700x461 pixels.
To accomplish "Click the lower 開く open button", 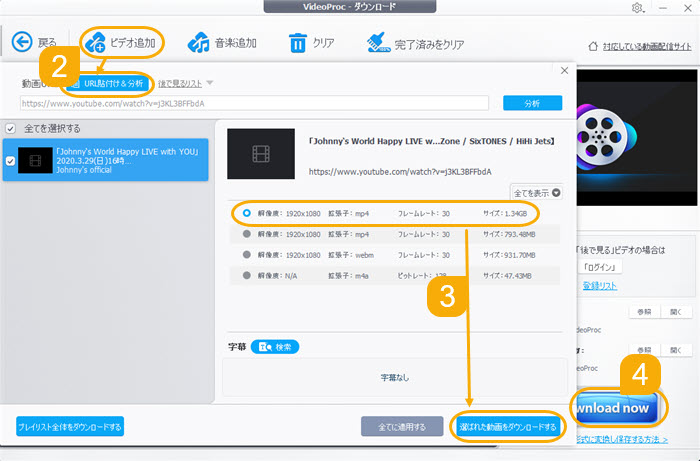I will coord(676,350).
